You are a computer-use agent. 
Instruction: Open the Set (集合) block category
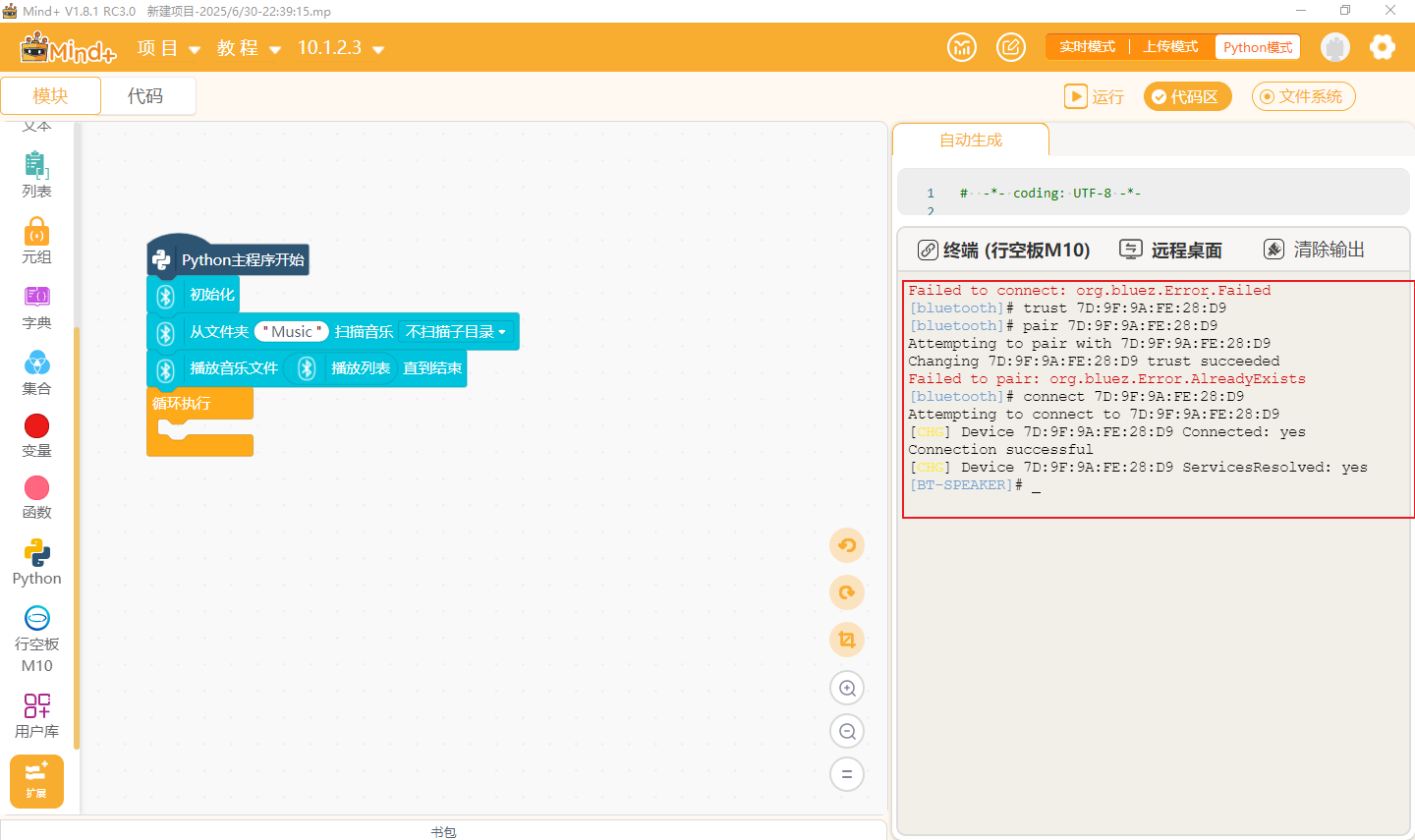pos(36,373)
